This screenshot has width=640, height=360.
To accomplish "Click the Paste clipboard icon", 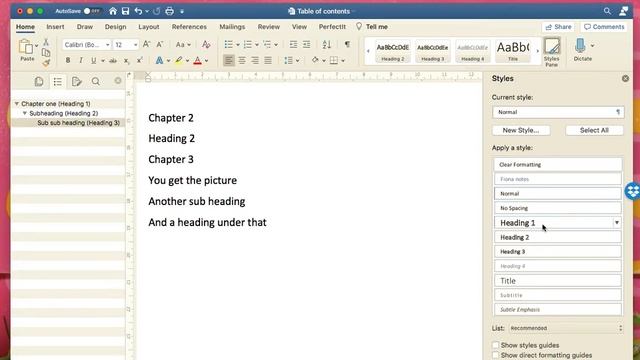I will [x=27, y=47].
